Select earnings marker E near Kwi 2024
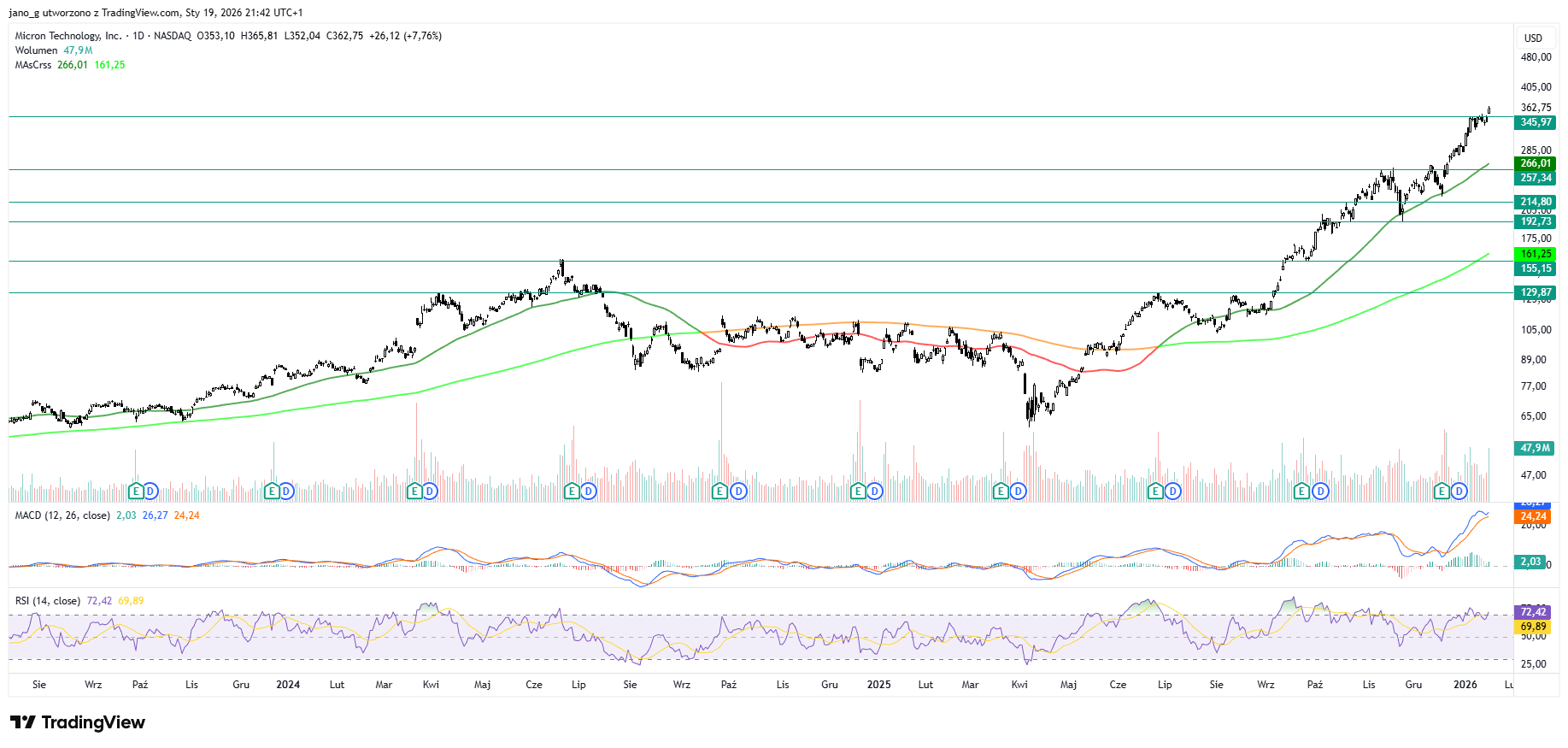1568x748 pixels. coord(415,491)
